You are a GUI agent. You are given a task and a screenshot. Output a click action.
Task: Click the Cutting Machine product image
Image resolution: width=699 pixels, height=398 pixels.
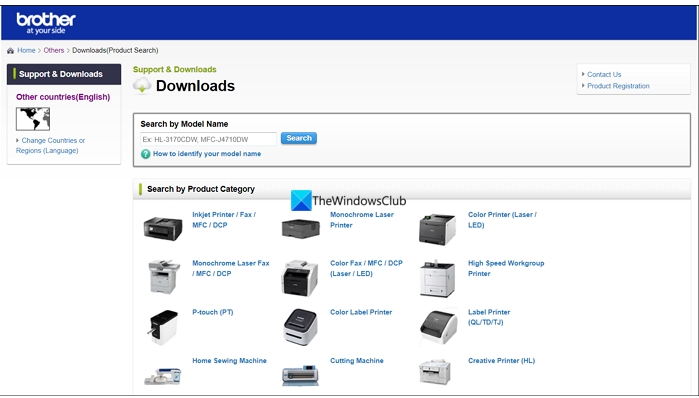coord(300,375)
